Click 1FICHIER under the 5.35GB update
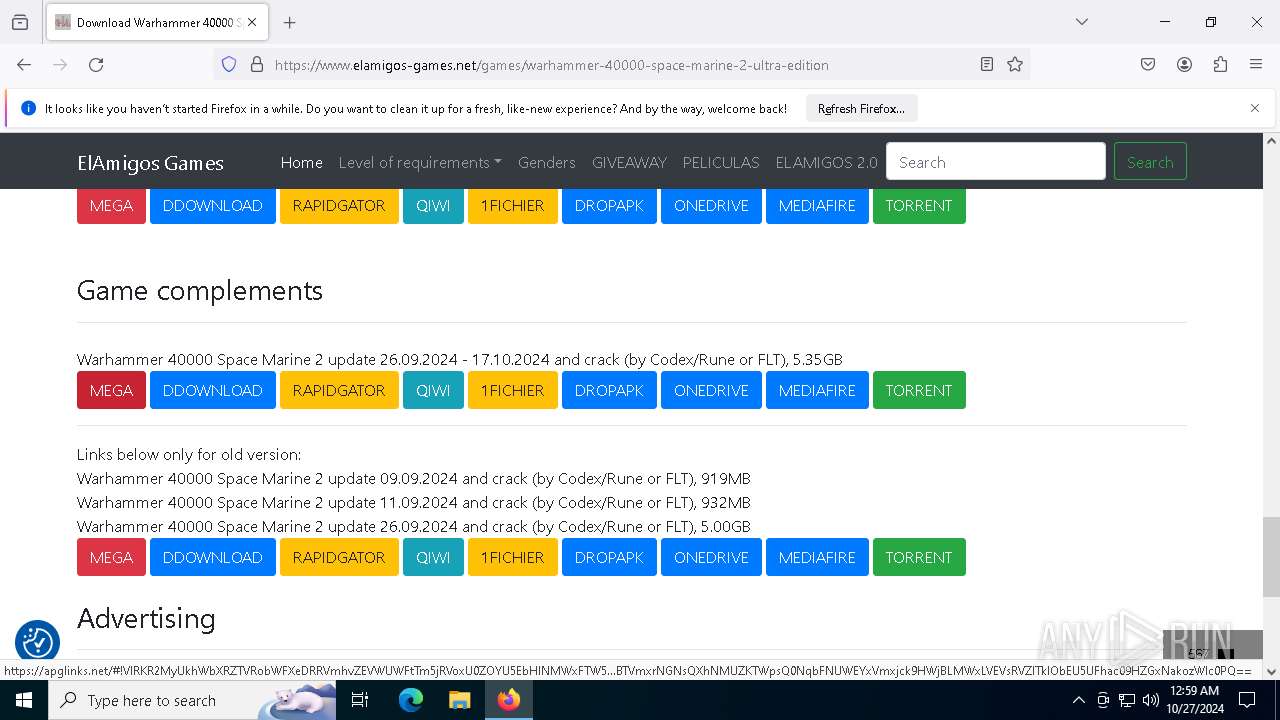1280x720 pixels. coord(513,390)
